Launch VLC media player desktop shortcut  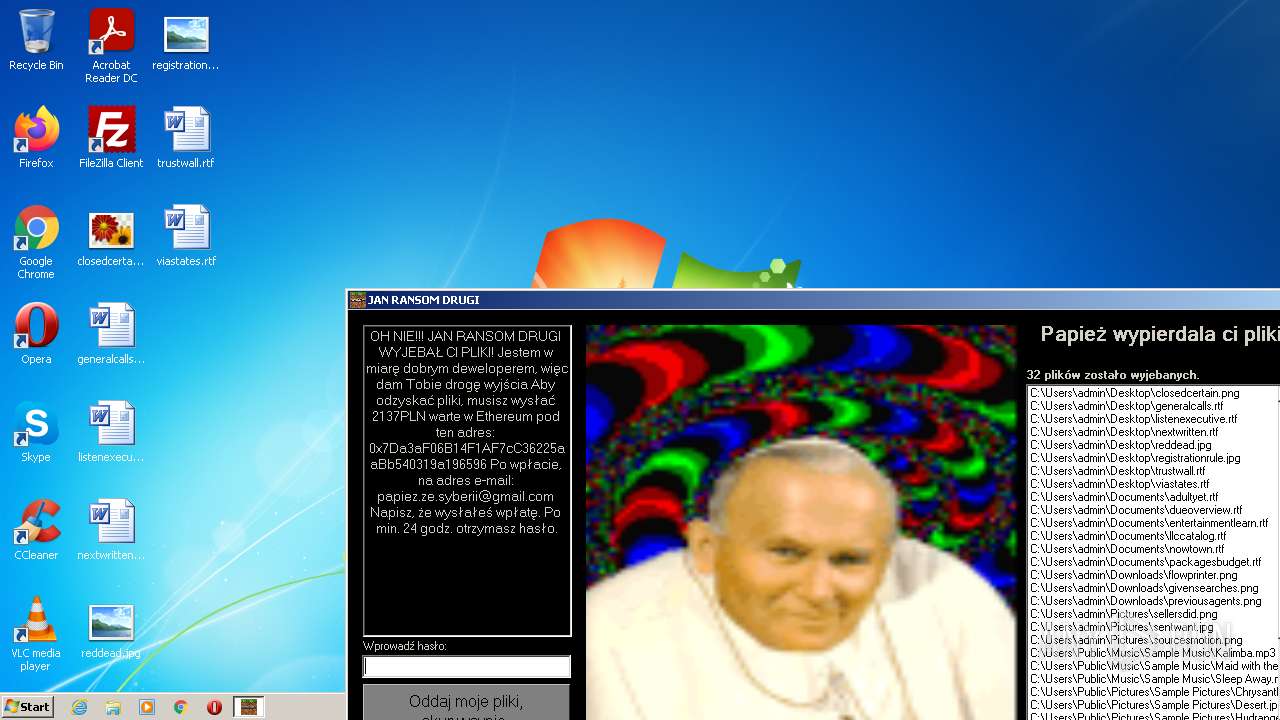point(36,635)
